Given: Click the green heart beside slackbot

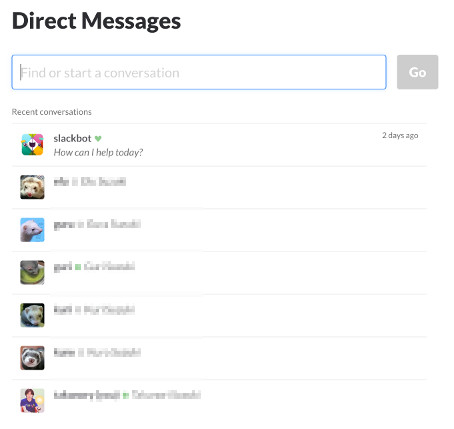Looking at the screenshot, I should tap(98, 138).
